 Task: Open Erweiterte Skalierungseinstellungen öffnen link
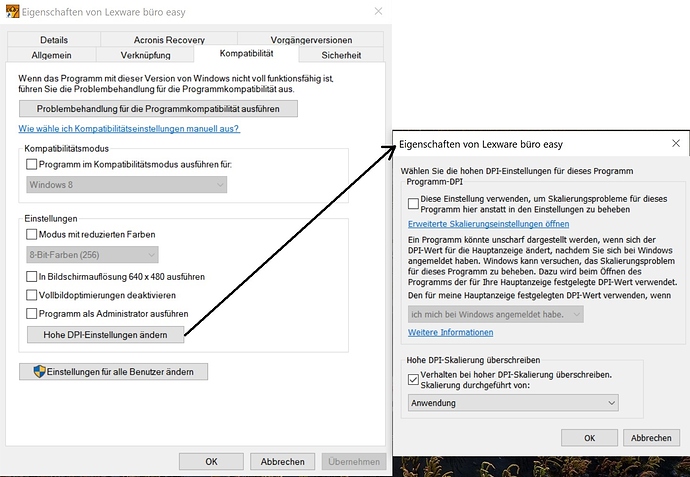tap(488, 224)
